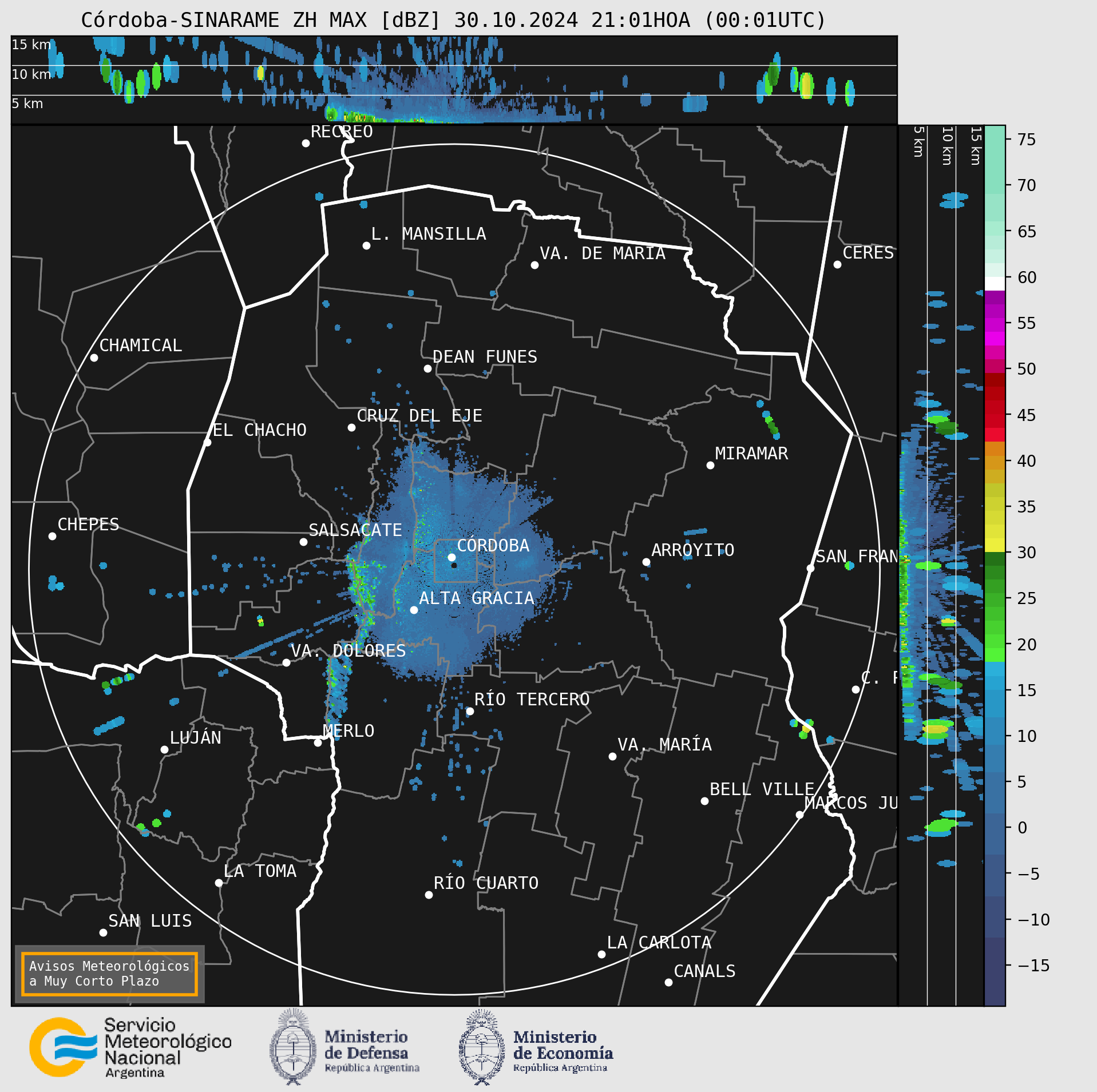Click the CÓRDOBA city marker dot
The image size is (1097, 1092).
pyautogui.click(x=452, y=557)
